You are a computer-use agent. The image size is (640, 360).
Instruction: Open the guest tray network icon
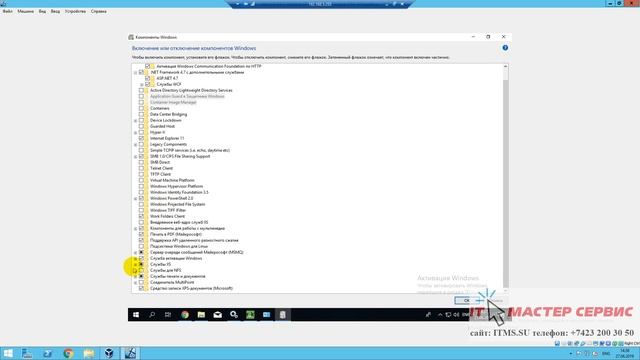[448, 315]
